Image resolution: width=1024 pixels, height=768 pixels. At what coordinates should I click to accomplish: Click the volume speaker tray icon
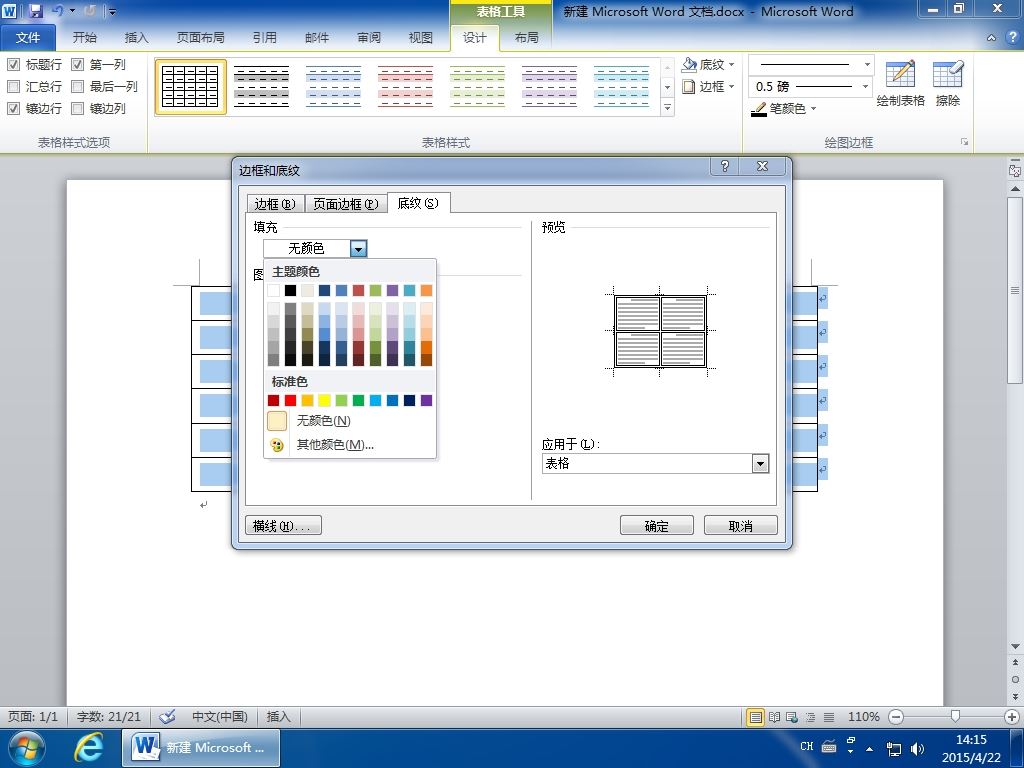[x=917, y=748]
